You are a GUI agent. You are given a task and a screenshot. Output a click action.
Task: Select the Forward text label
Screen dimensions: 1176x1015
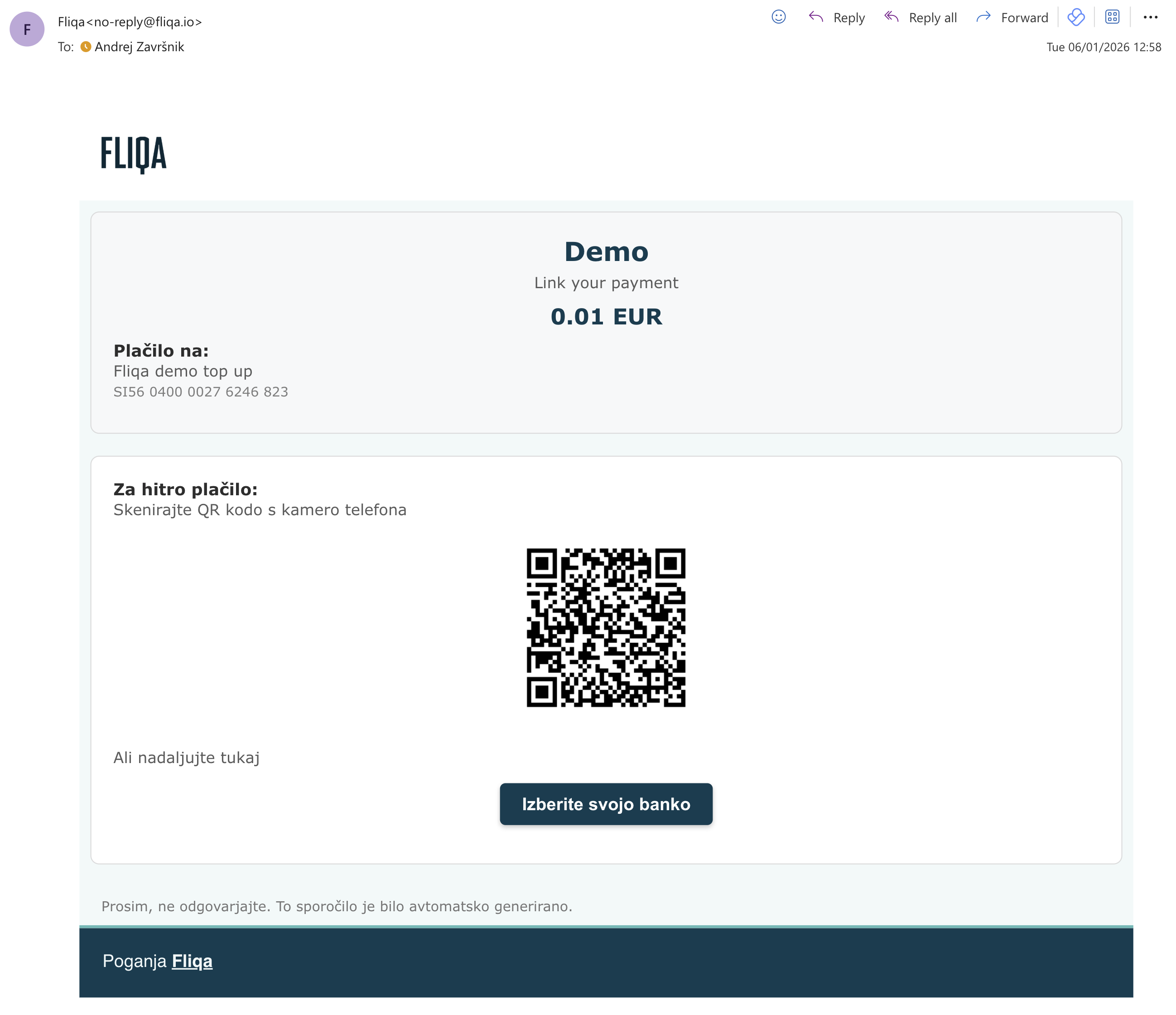click(1024, 17)
